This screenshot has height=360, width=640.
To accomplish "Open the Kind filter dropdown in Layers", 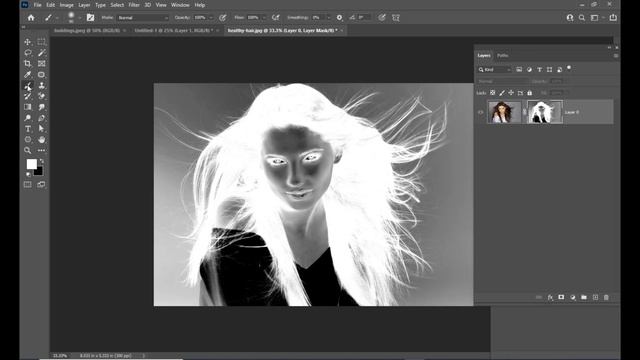I will click(x=495, y=70).
